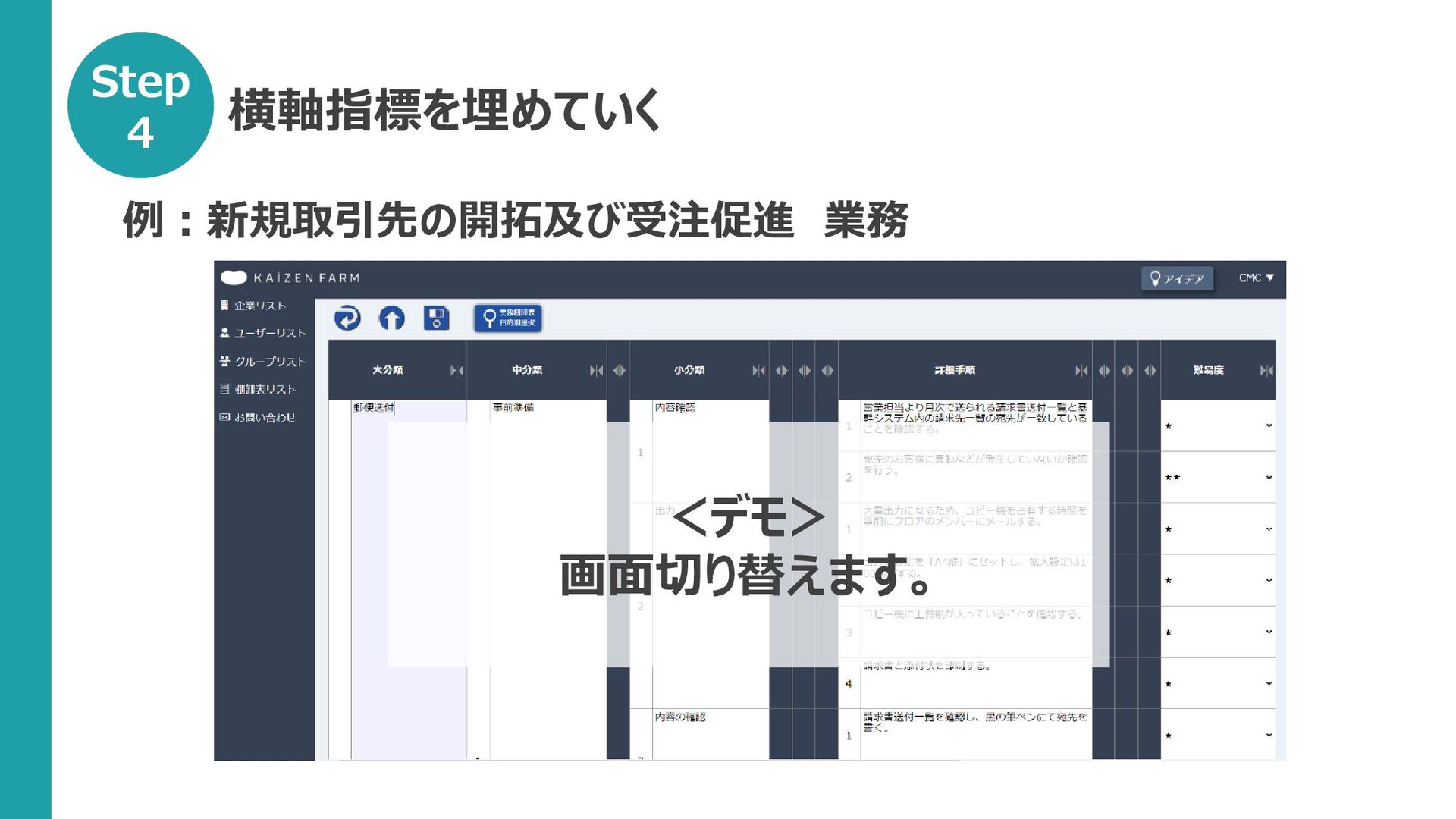
Task: Click the building icon beside 企業リスト
Action: point(224,305)
